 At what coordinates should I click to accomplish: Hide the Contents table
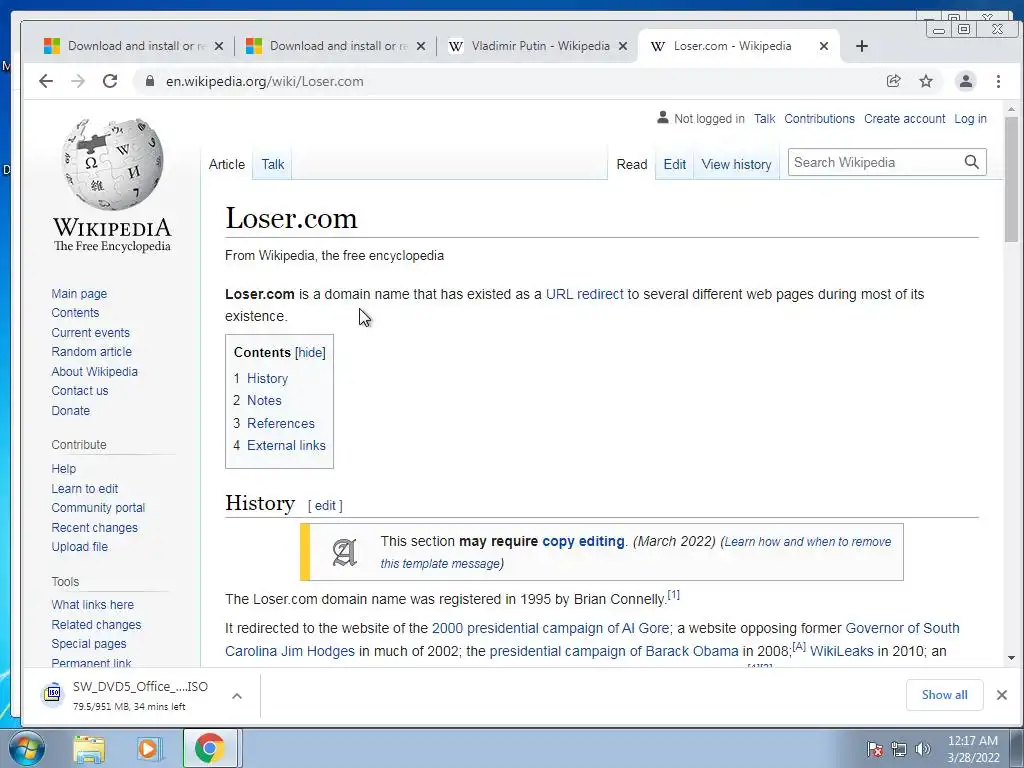click(310, 353)
